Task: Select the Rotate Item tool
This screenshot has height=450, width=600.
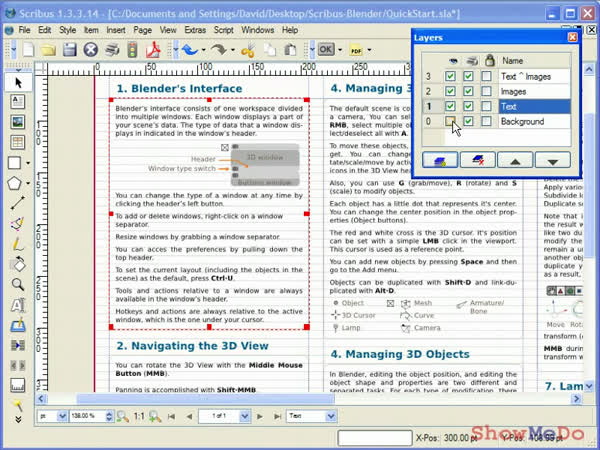Action: point(18,264)
